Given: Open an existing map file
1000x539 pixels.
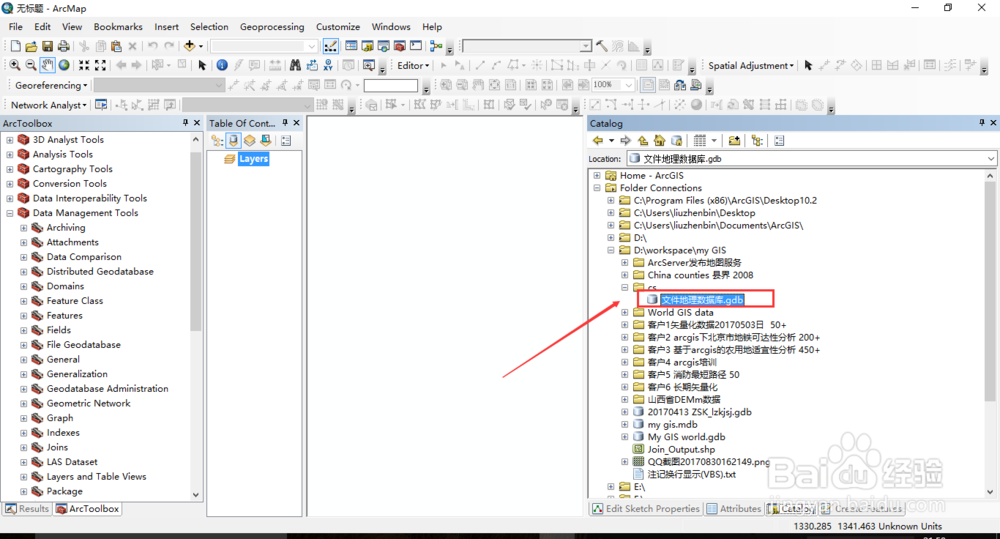Looking at the screenshot, I should (x=31, y=46).
